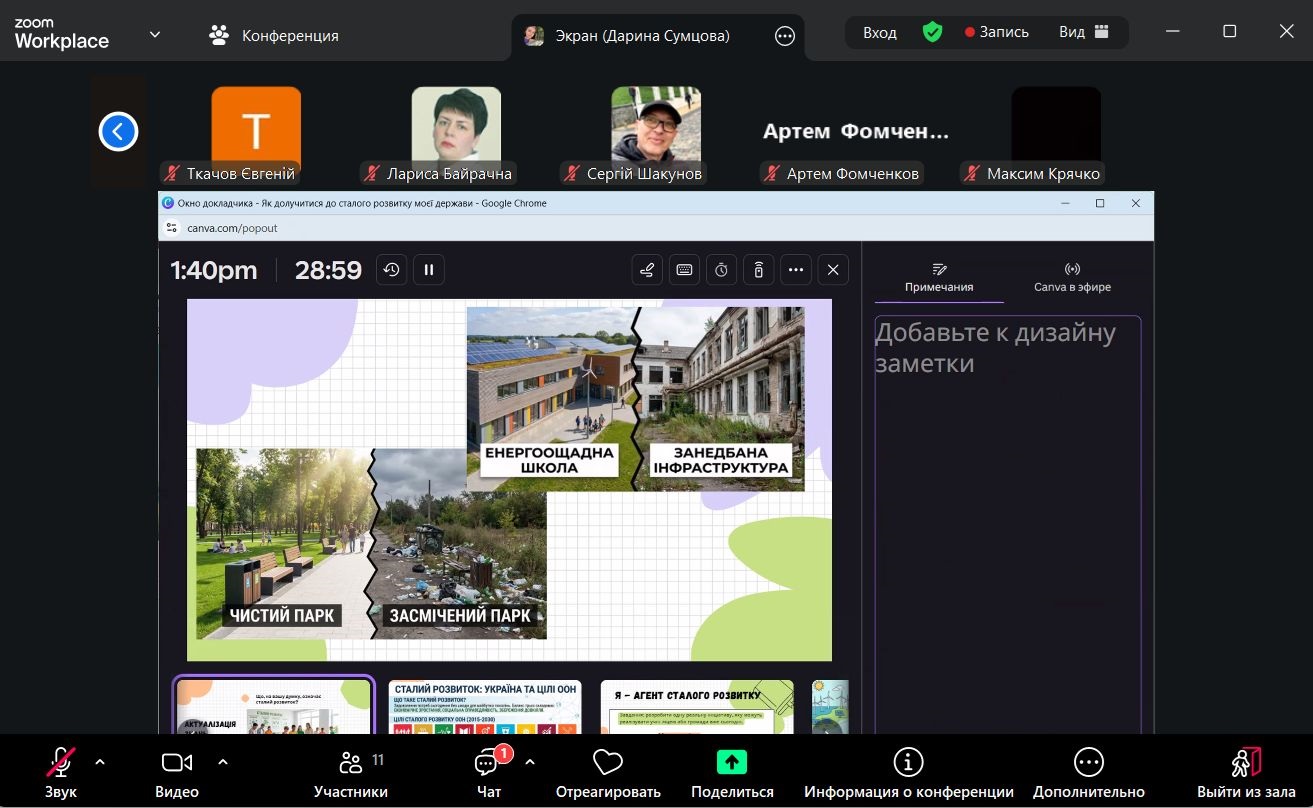Open the Чат panel with unread message
Viewport: 1313px width, 808px height.
[x=488, y=771]
